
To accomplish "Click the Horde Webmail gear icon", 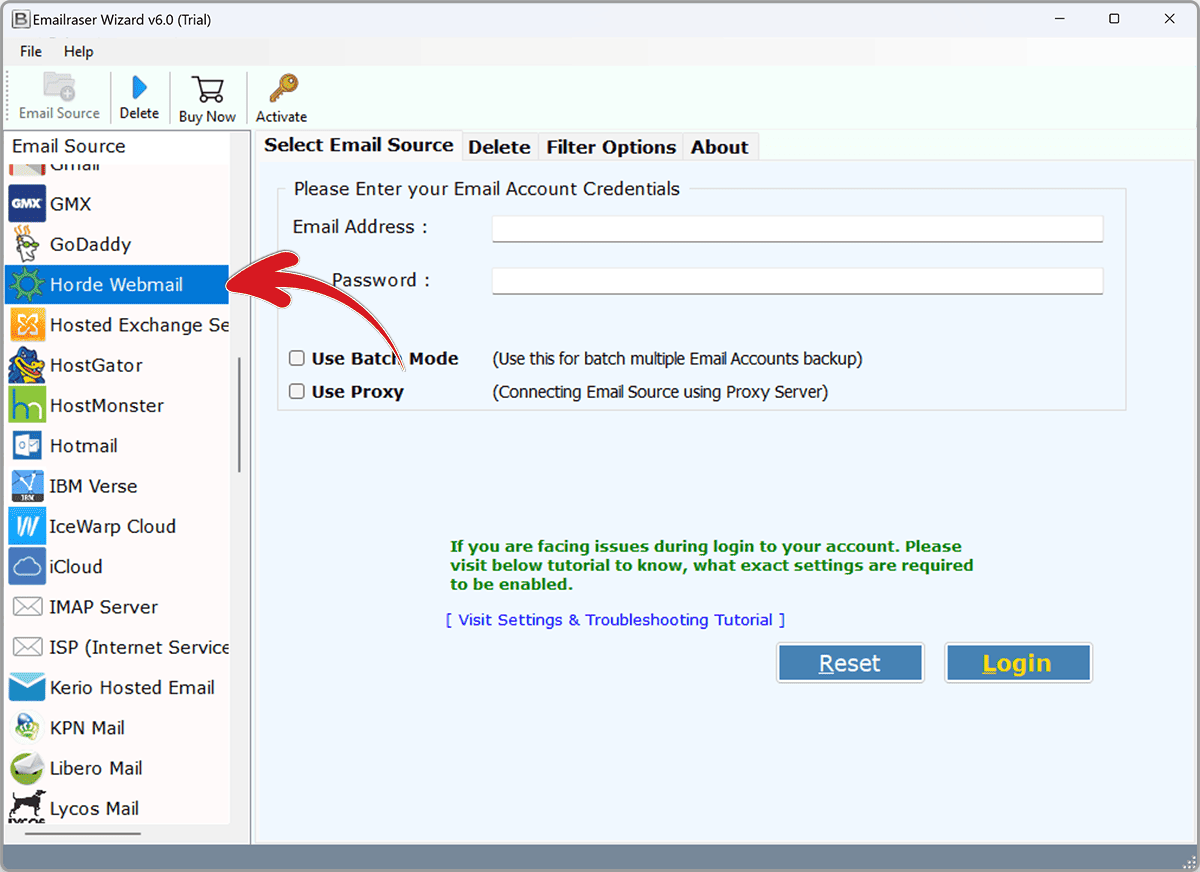I will click(x=27, y=285).
